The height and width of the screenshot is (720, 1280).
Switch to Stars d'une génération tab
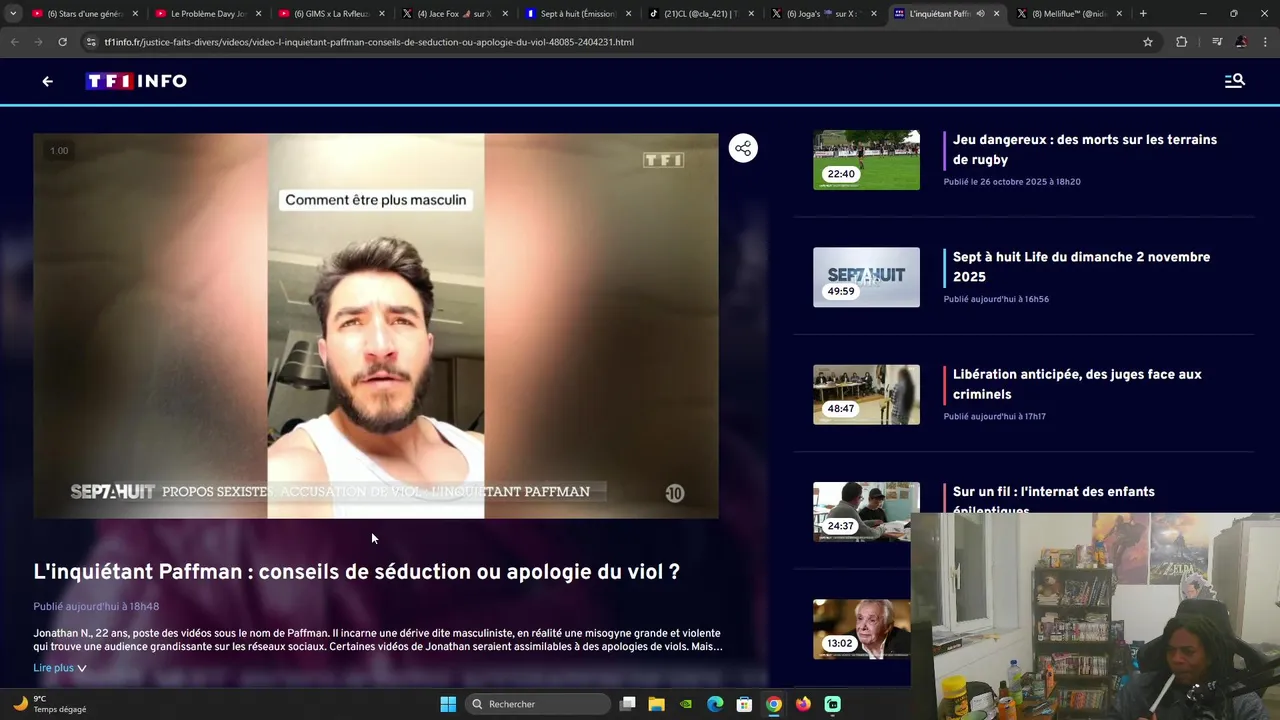(84, 14)
